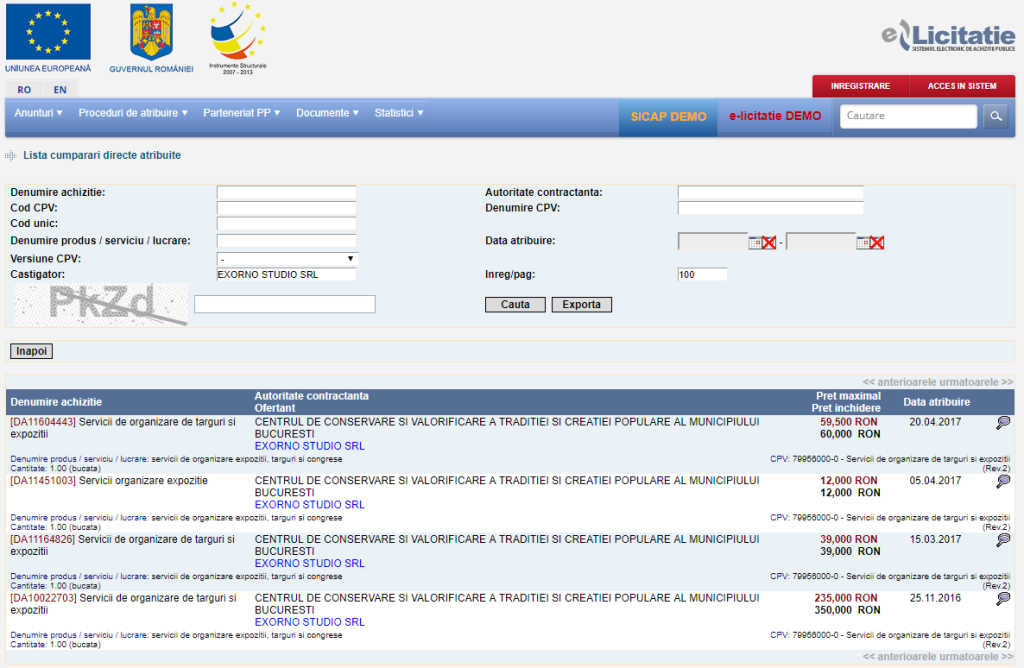Click the INREGISTRARE button
This screenshot has width=1024, height=668.
pyautogui.click(x=860, y=86)
